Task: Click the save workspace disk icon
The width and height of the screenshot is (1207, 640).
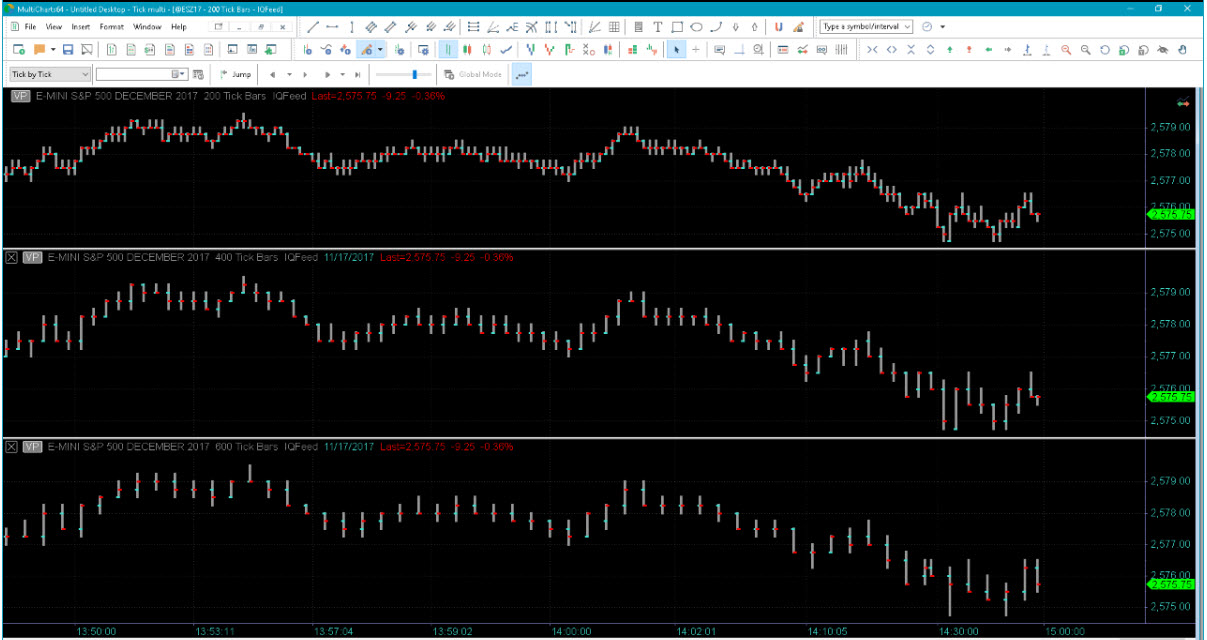Action: coord(67,49)
